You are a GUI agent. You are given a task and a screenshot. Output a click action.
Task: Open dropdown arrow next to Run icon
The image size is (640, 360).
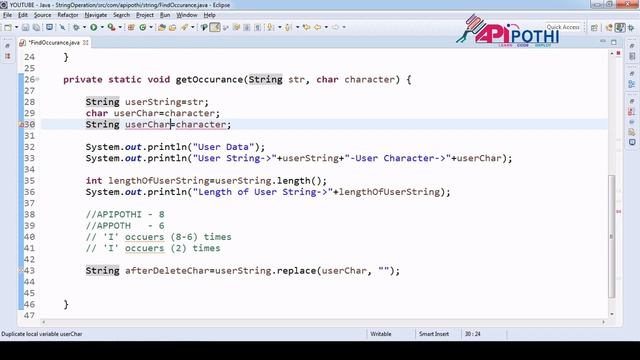(102, 27)
